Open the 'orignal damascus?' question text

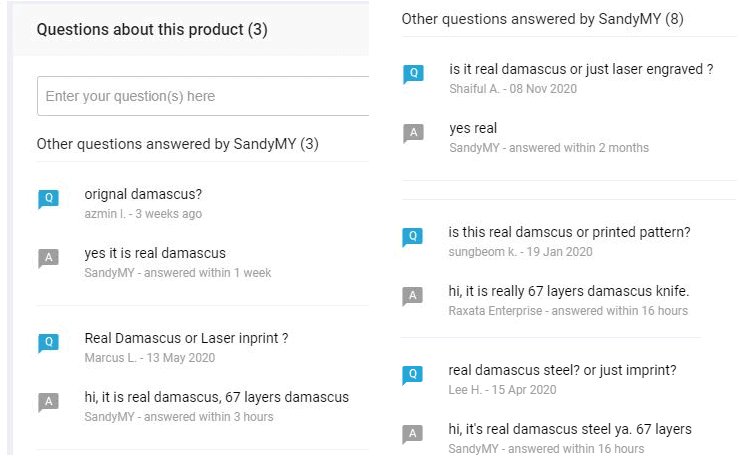(143, 194)
